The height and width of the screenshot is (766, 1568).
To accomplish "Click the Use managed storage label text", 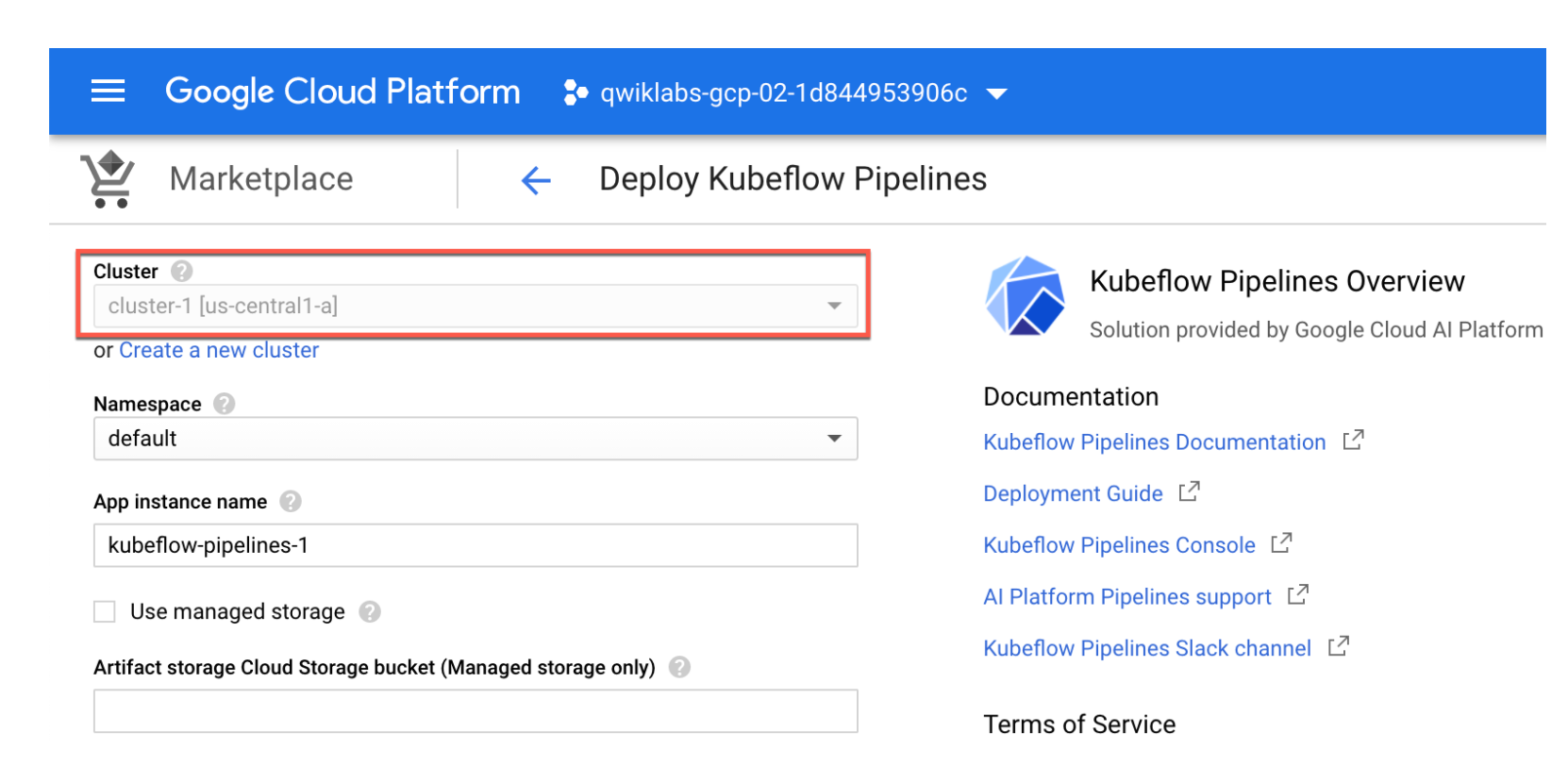I will (x=238, y=612).
